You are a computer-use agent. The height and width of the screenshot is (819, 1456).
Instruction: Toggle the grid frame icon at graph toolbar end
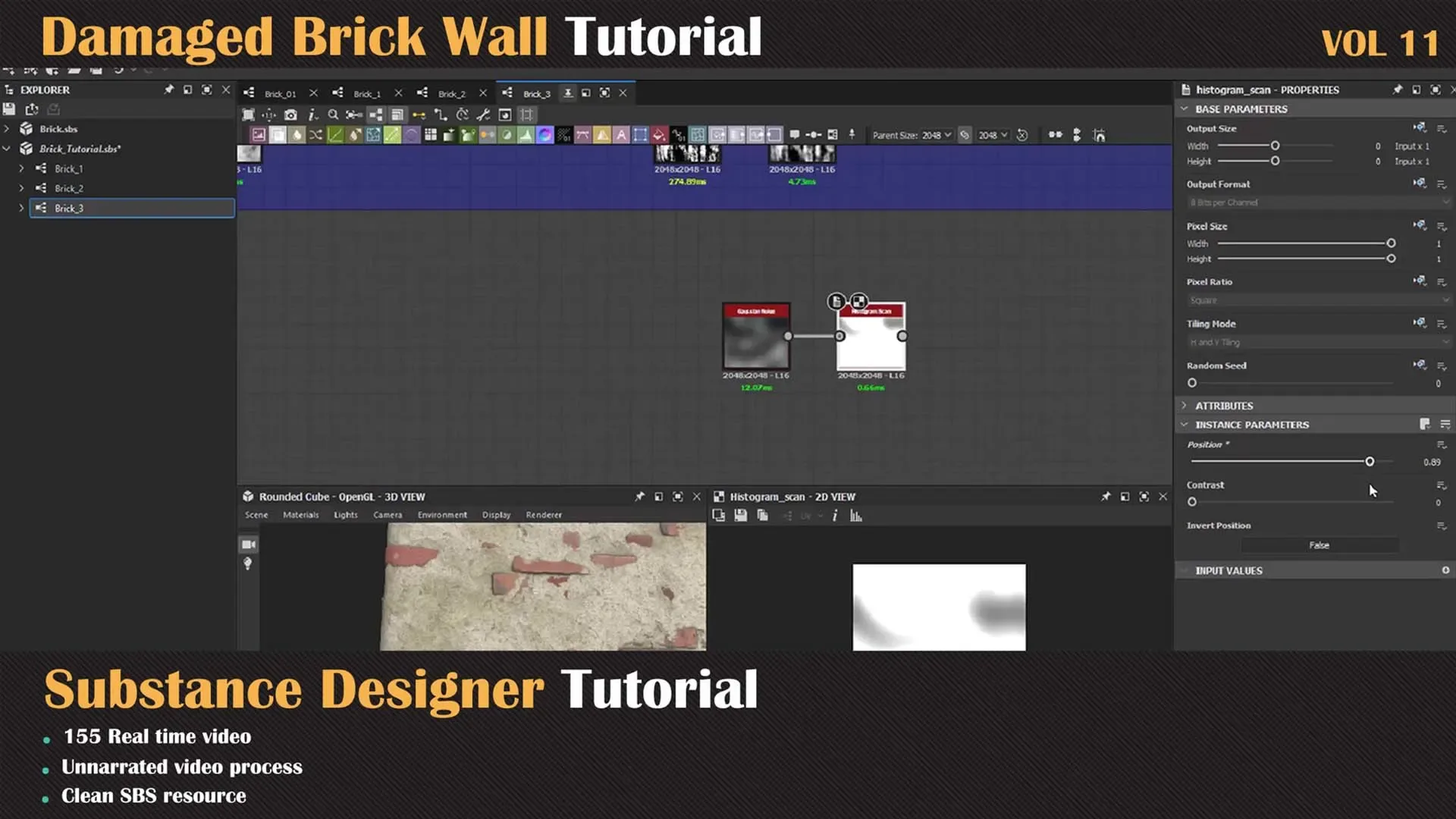pos(526,115)
